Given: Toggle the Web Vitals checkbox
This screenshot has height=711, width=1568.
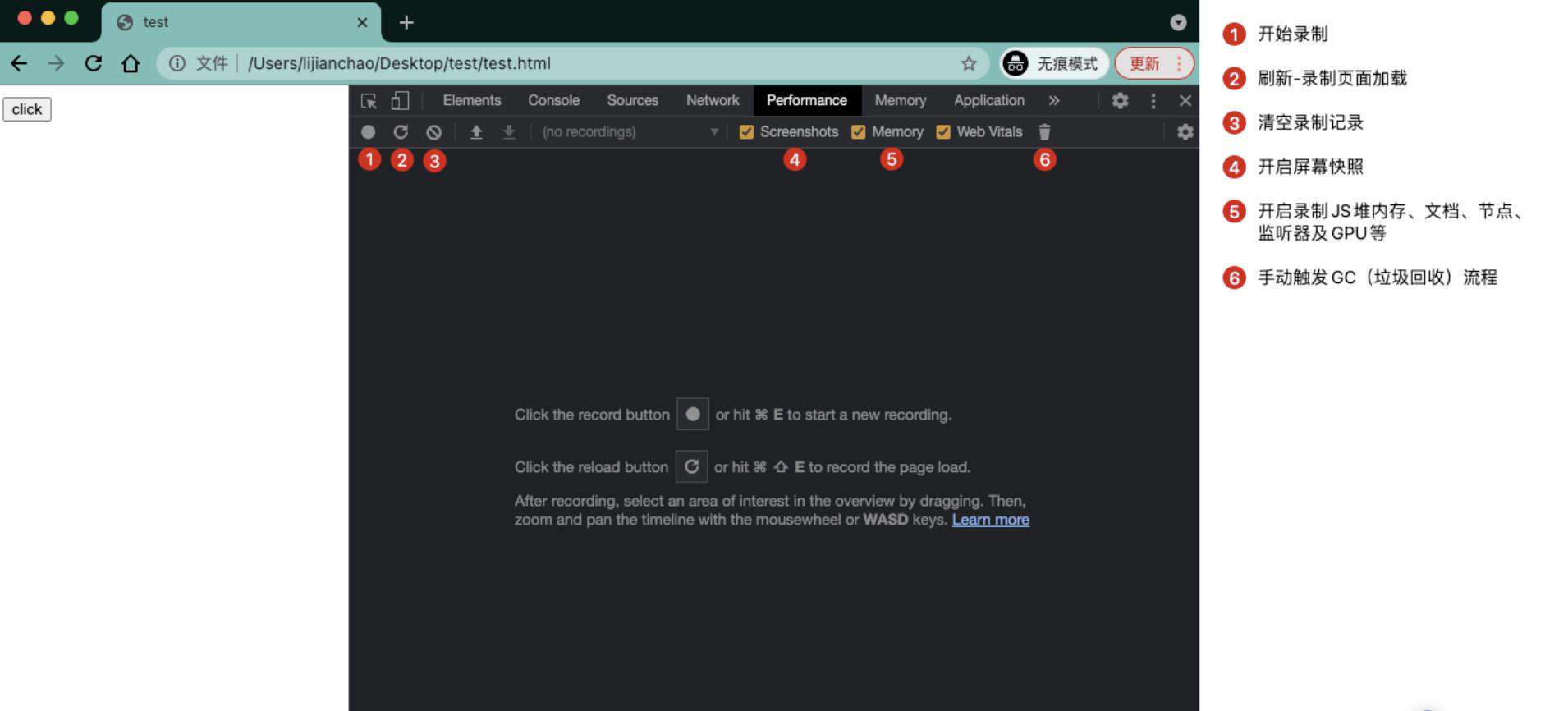Looking at the screenshot, I should [943, 131].
